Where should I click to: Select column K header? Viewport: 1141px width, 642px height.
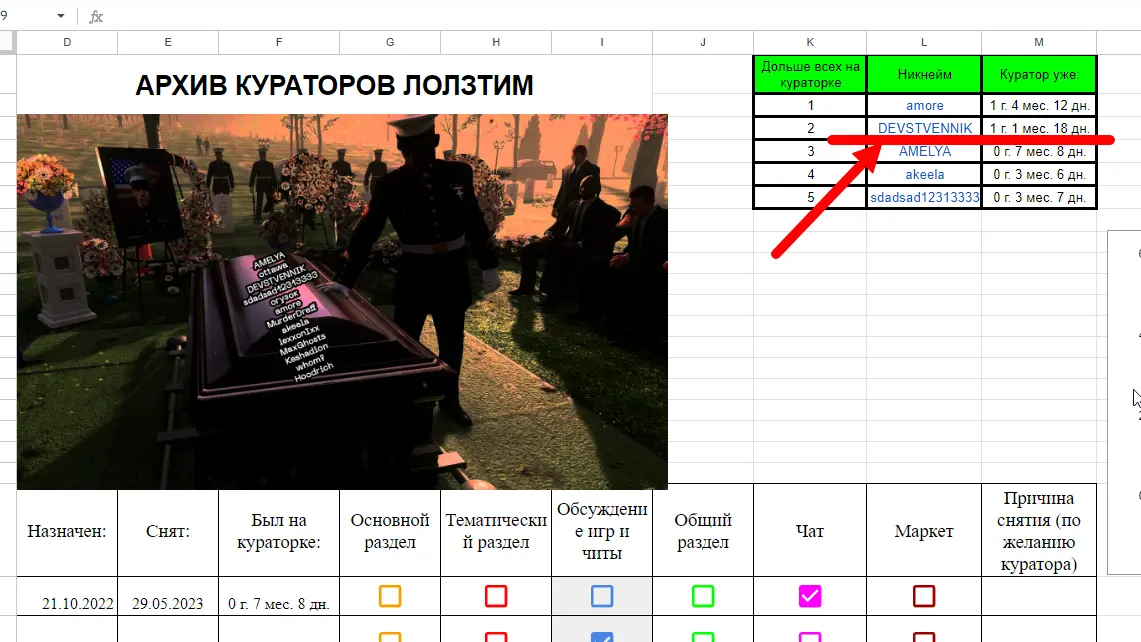[x=810, y=42]
